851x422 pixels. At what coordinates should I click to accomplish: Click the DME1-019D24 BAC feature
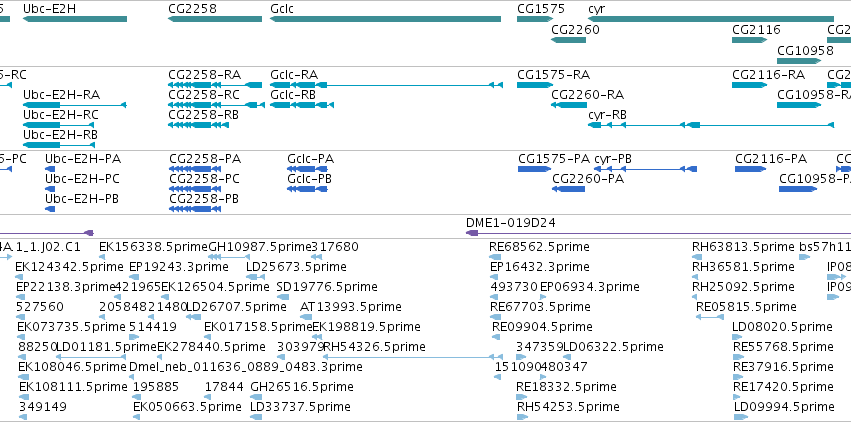point(658,233)
